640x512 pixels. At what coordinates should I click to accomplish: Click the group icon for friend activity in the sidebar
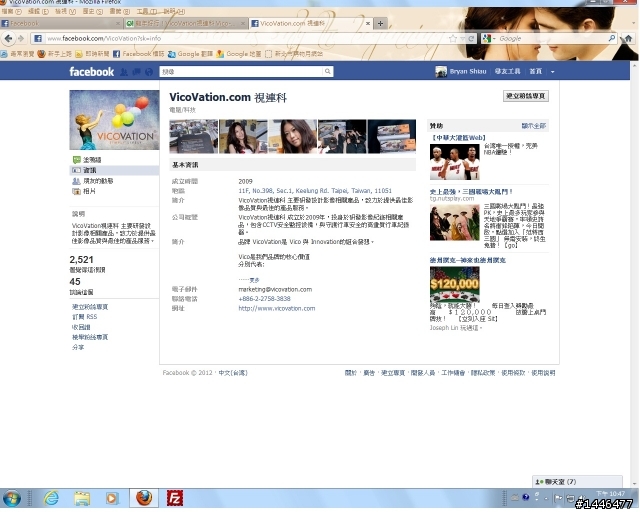pyautogui.click(x=76, y=181)
